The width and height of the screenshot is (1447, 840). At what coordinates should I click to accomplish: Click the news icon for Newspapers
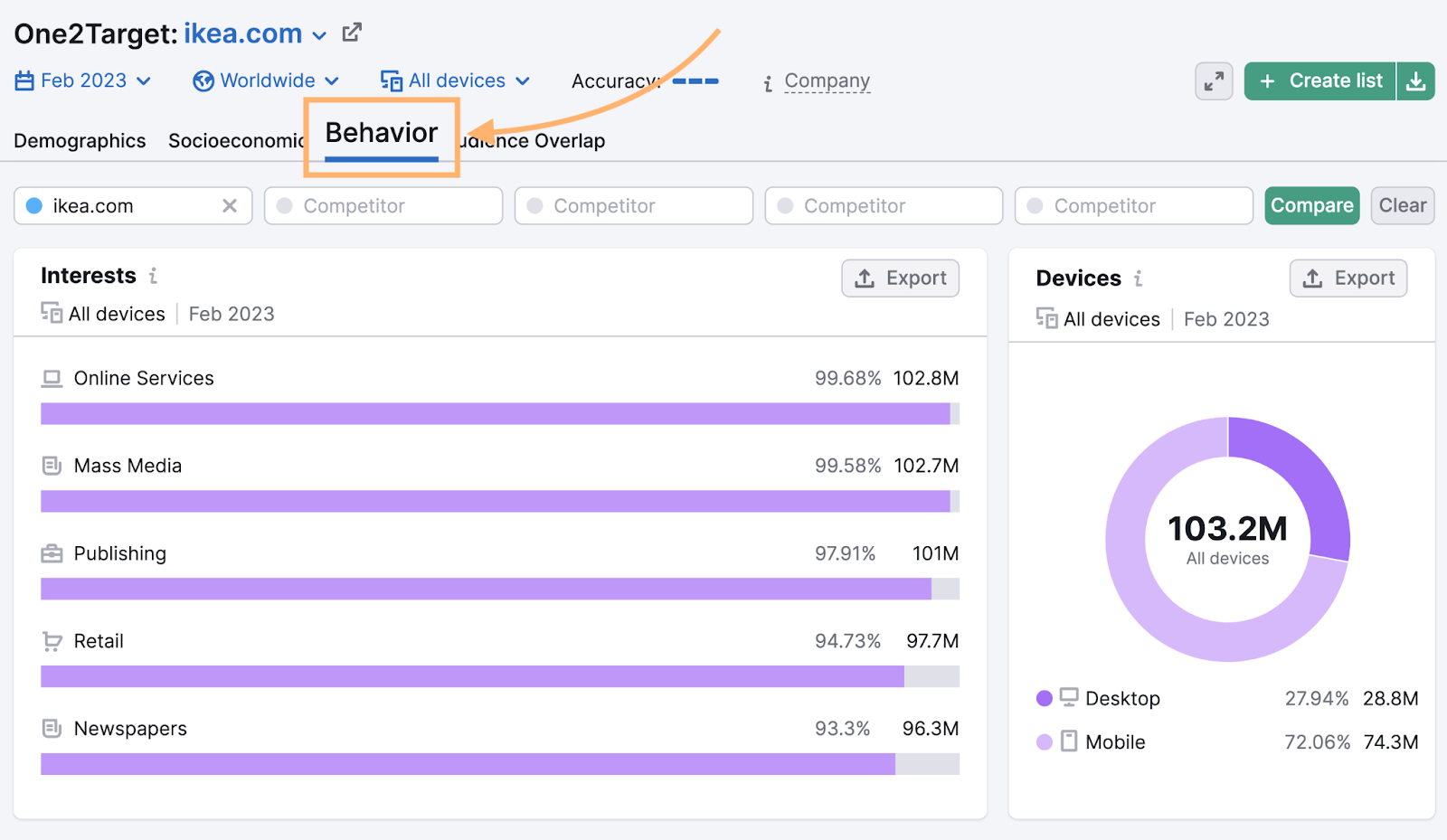pos(52,729)
